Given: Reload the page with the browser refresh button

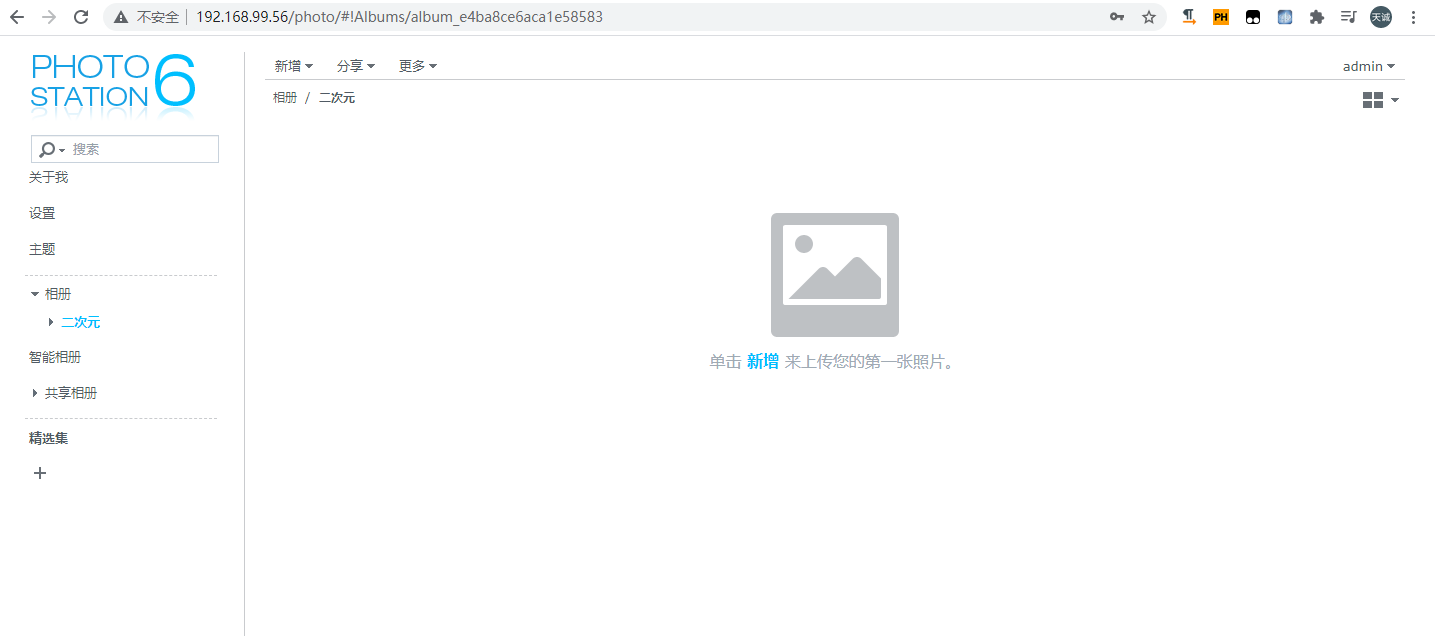Looking at the screenshot, I should pos(82,17).
